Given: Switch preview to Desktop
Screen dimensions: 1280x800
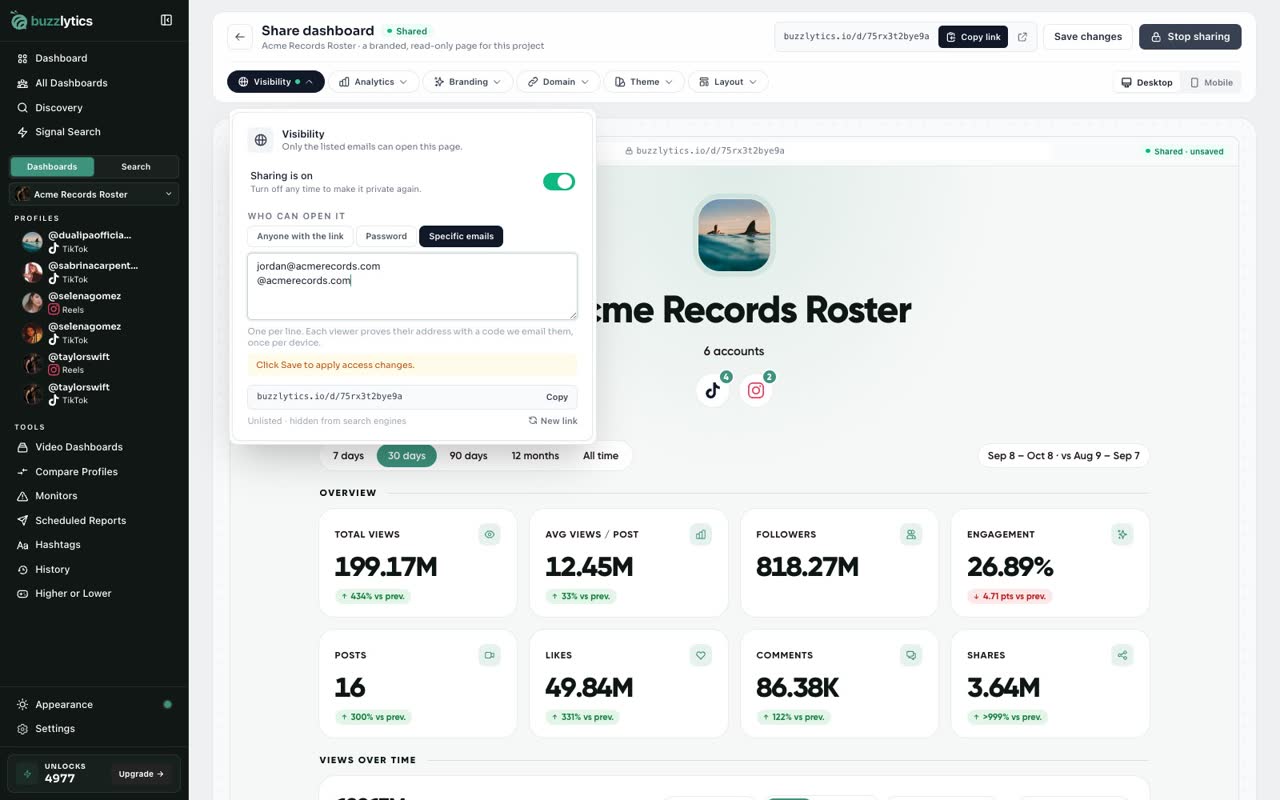Looking at the screenshot, I should click(x=1147, y=83).
